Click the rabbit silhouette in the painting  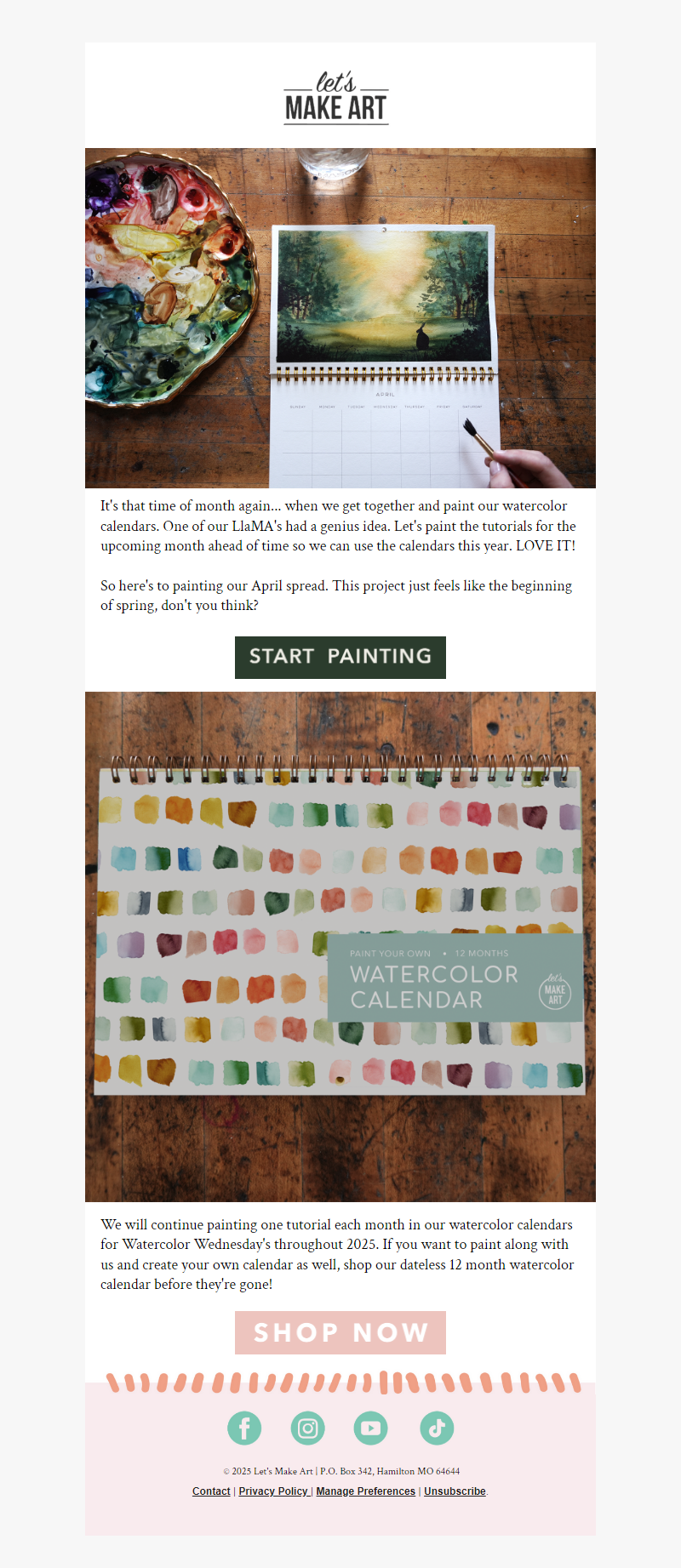point(421,337)
